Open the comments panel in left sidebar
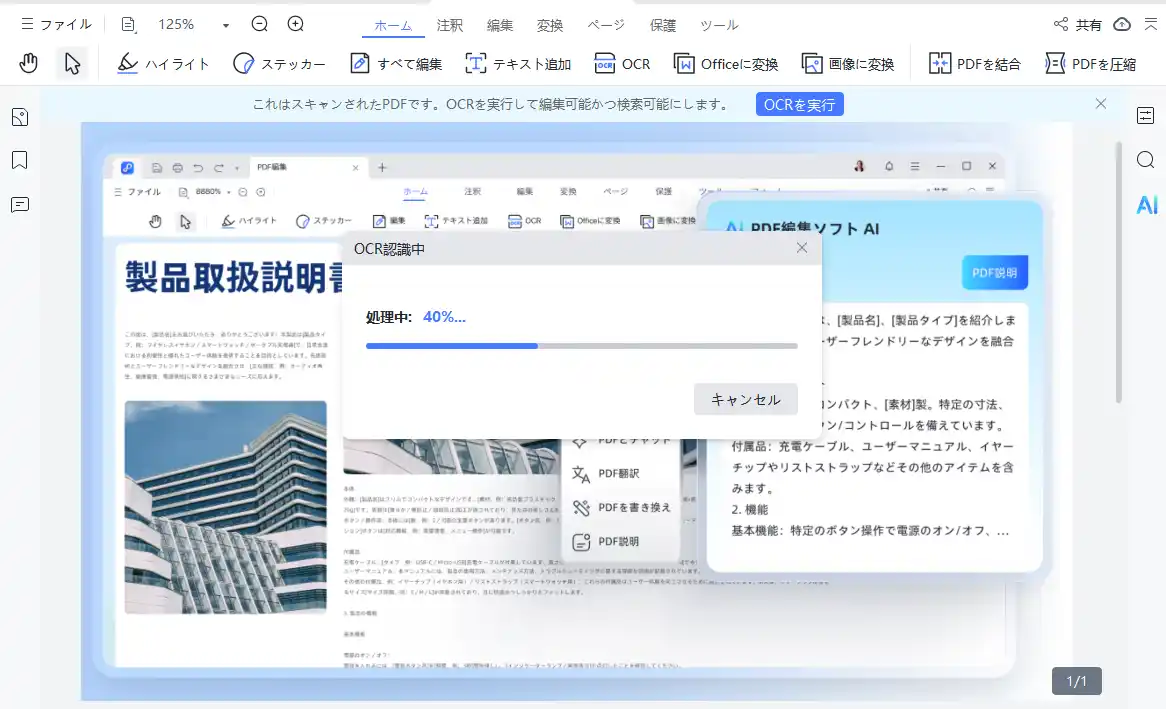 (19, 204)
